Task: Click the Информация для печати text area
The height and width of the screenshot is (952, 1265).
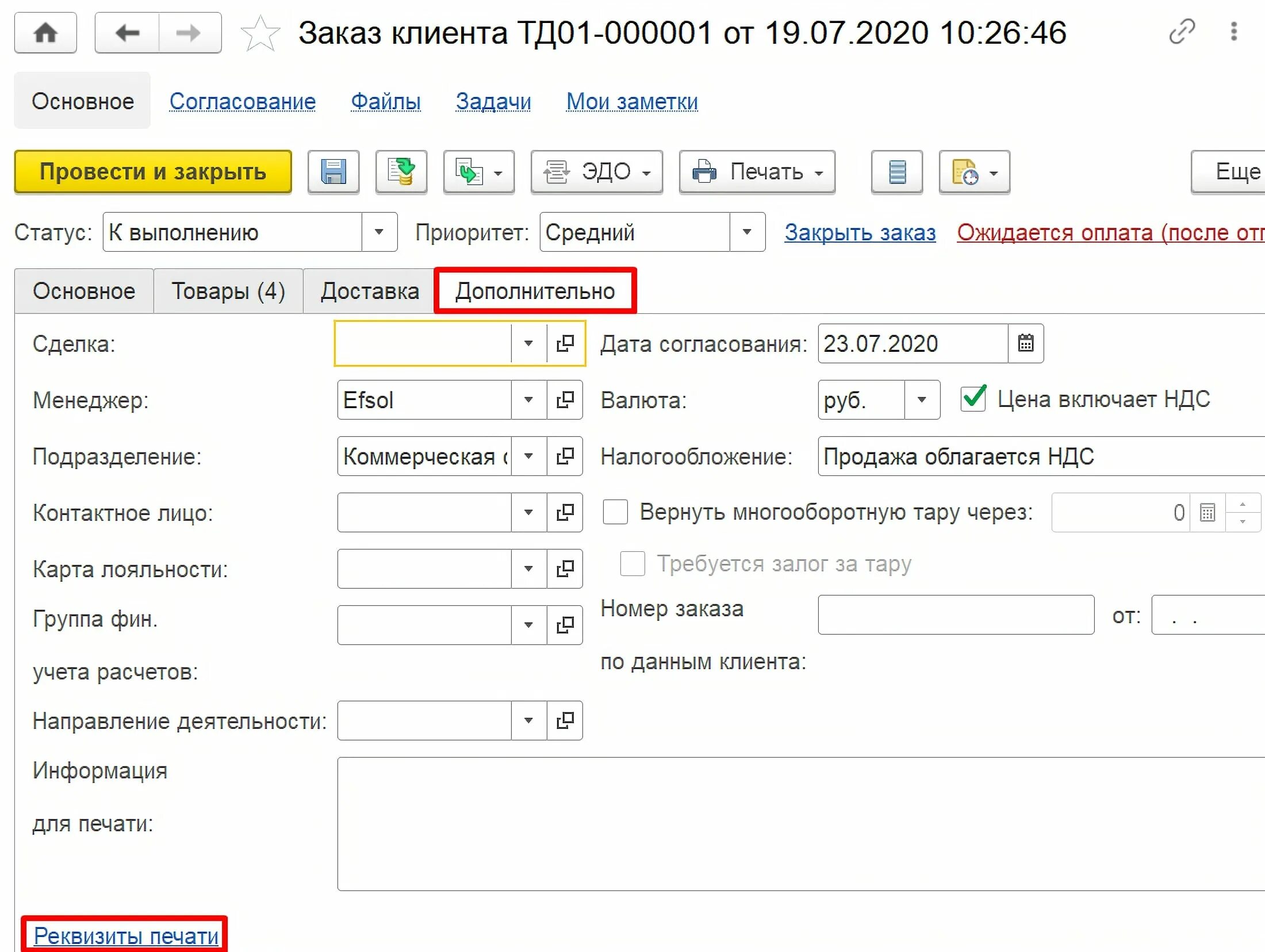Action: [799, 823]
